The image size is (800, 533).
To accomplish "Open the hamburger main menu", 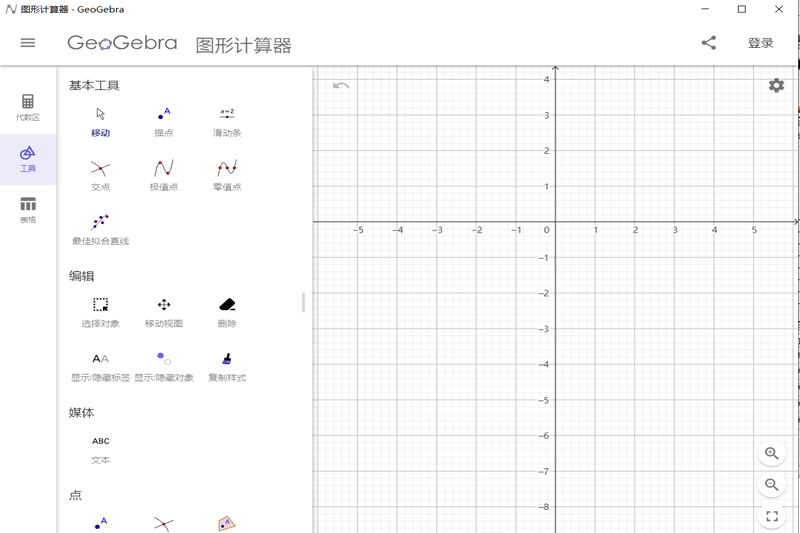I will 28,43.
